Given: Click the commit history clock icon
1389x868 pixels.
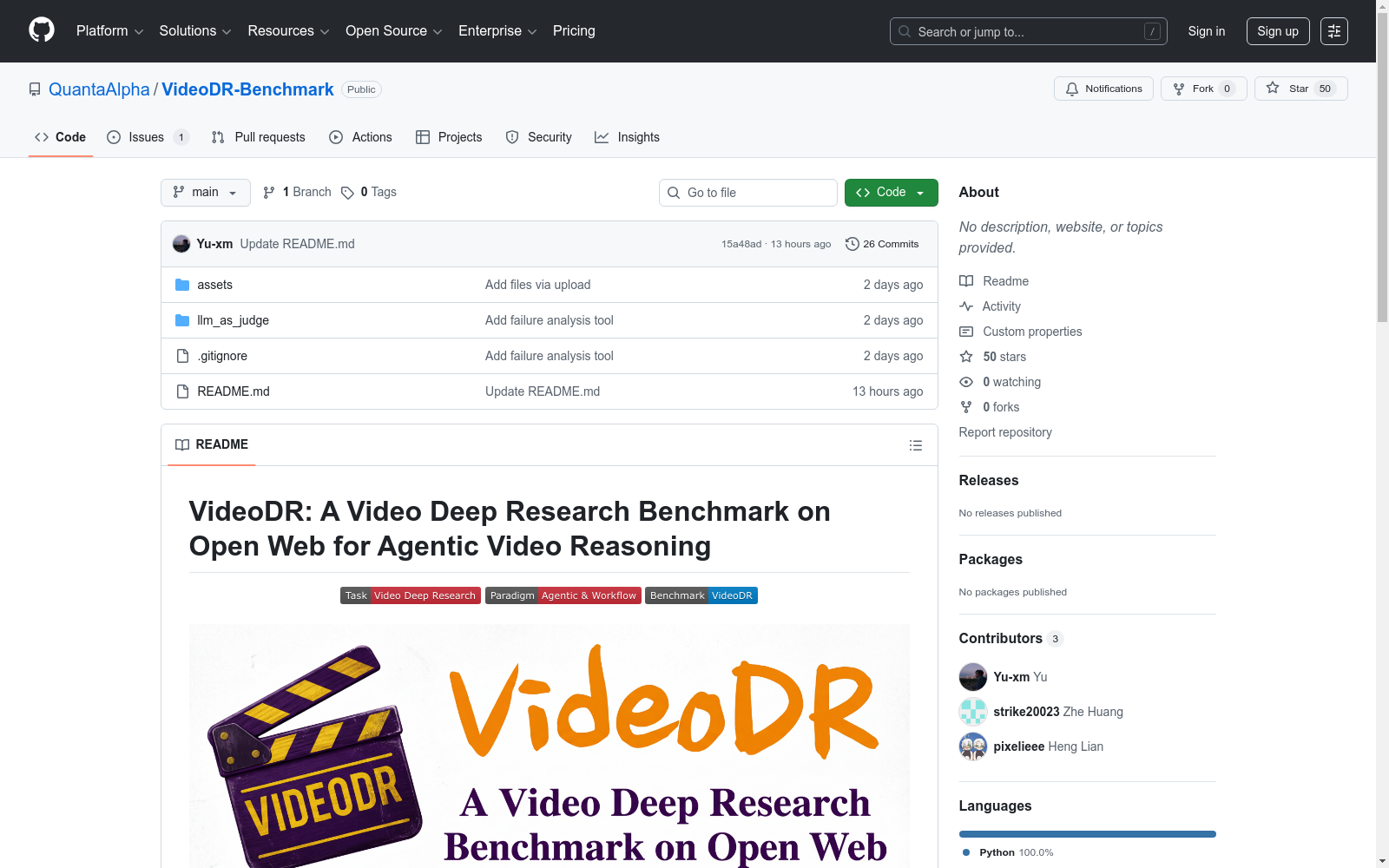Looking at the screenshot, I should (852, 244).
